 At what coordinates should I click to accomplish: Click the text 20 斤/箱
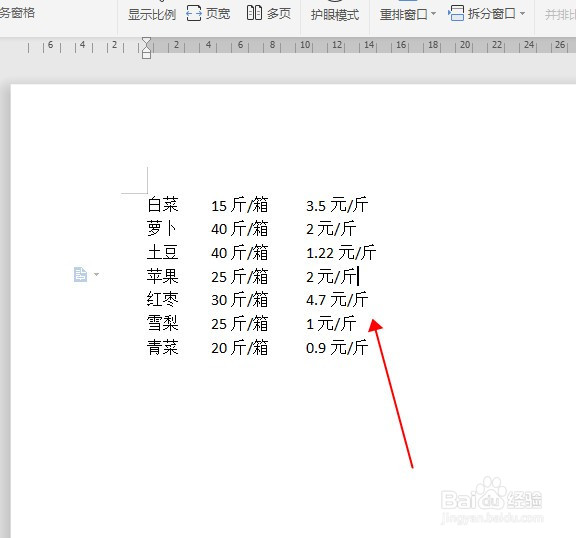(x=240, y=347)
